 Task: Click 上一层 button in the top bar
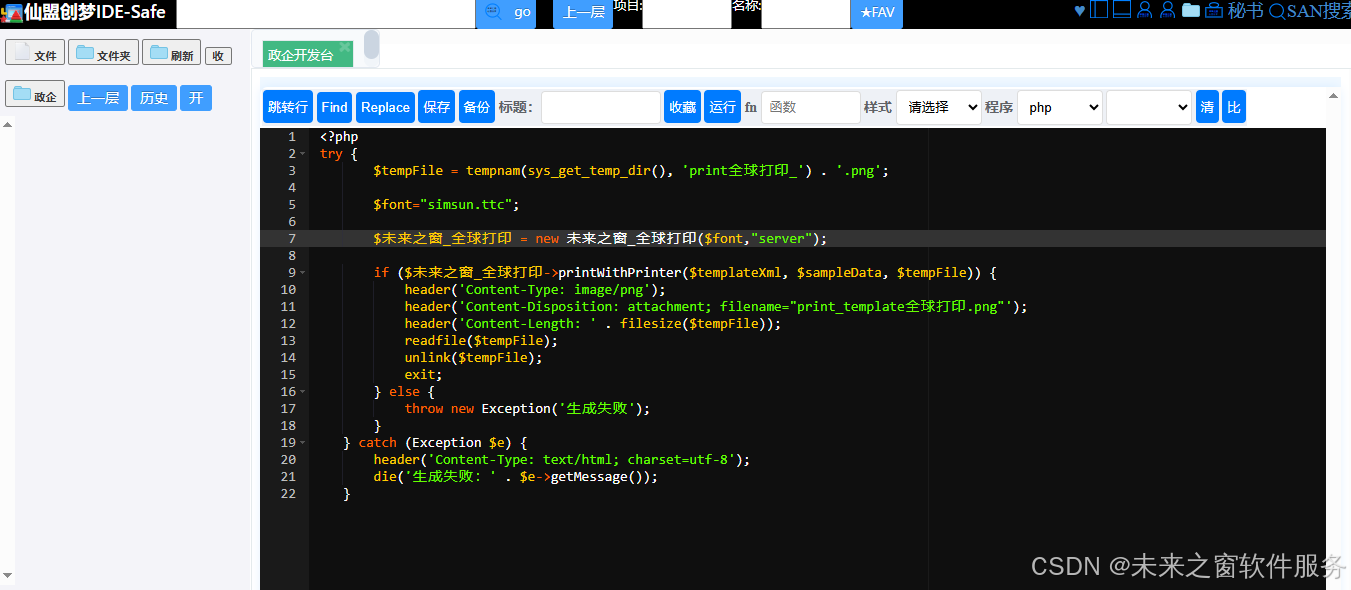tap(583, 13)
